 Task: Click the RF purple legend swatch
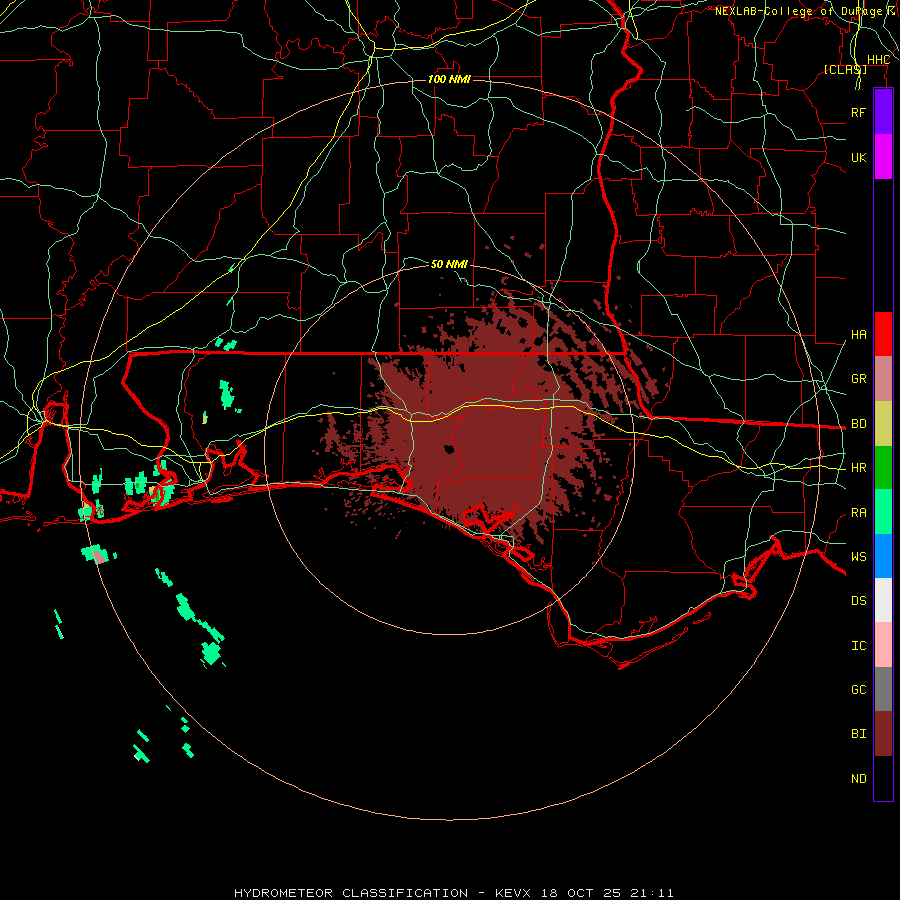(883, 111)
